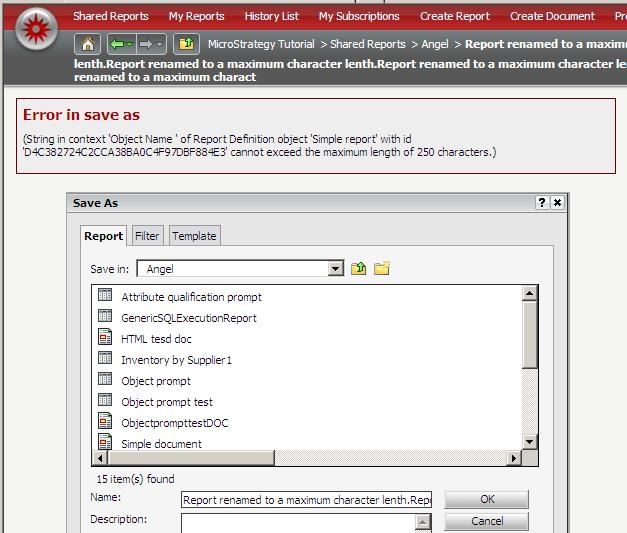
Task: Click the parent folder icon beside Save in
Action: click(359, 268)
